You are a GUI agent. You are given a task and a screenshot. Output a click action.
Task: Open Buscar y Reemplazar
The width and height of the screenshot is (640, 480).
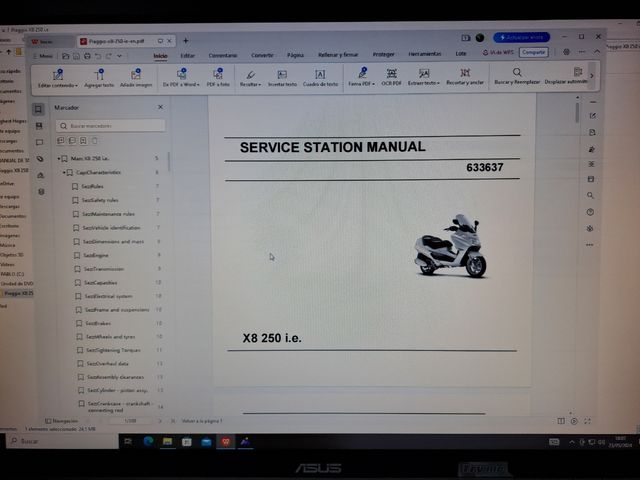pyautogui.click(x=517, y=76)
